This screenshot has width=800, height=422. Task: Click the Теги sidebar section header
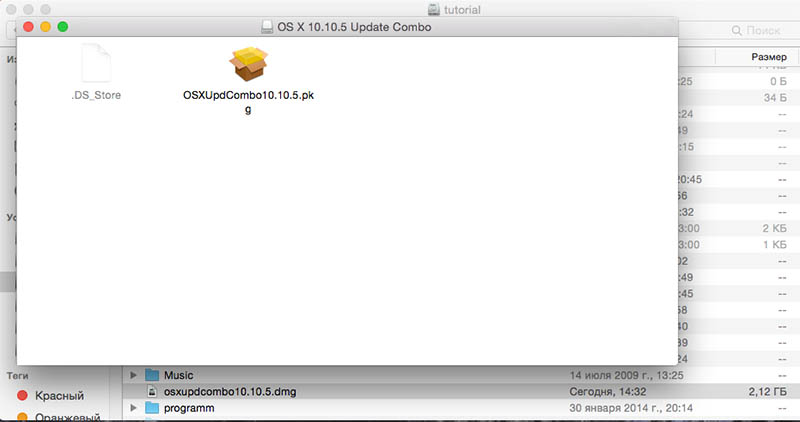click(17, 375)
